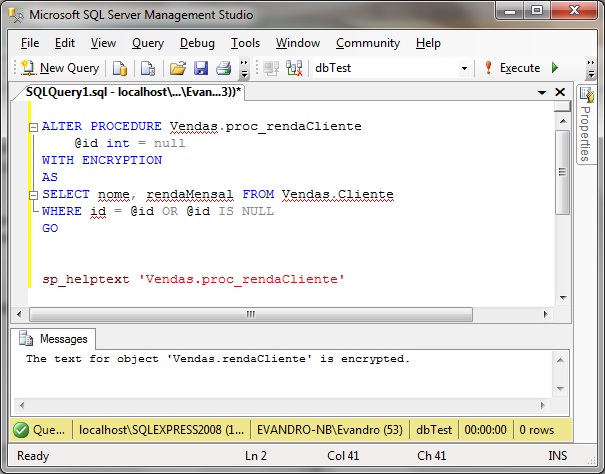This screenshot has height=474, width=605.
Task: Click localhost\SQLEXPRESS2008 in status bar
Action: (161, 430)
